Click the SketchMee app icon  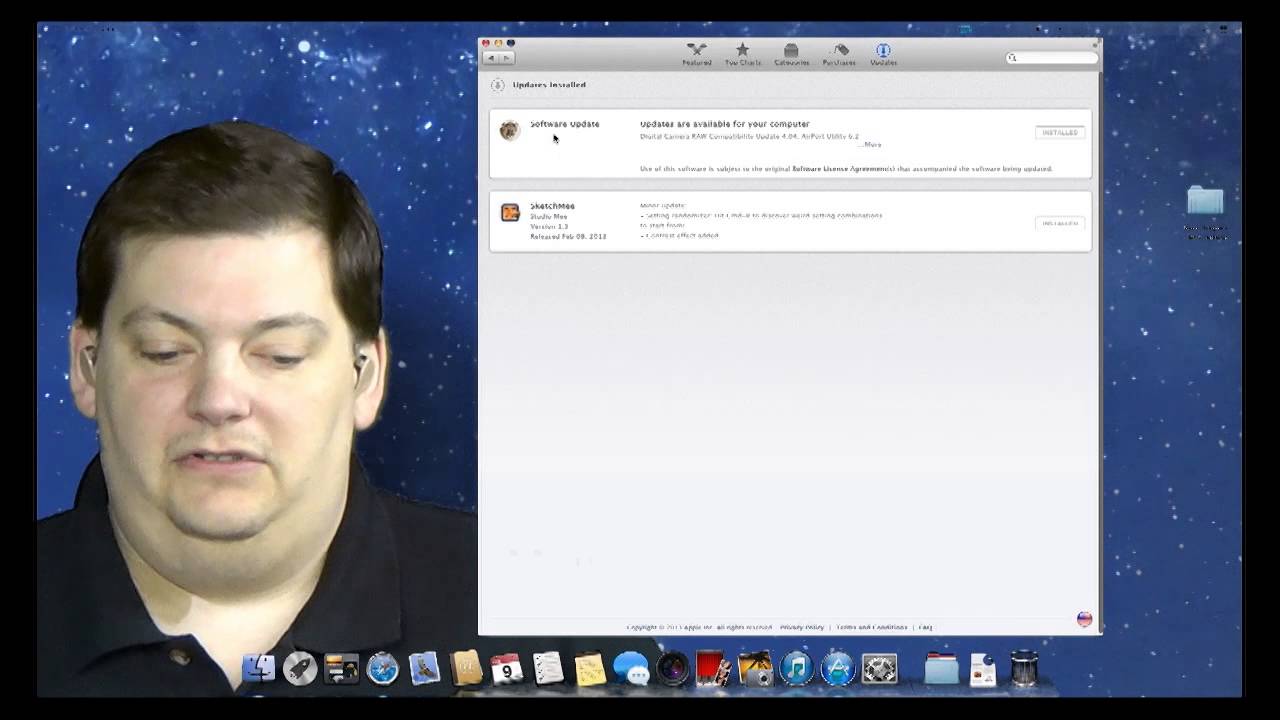point(510,213)
